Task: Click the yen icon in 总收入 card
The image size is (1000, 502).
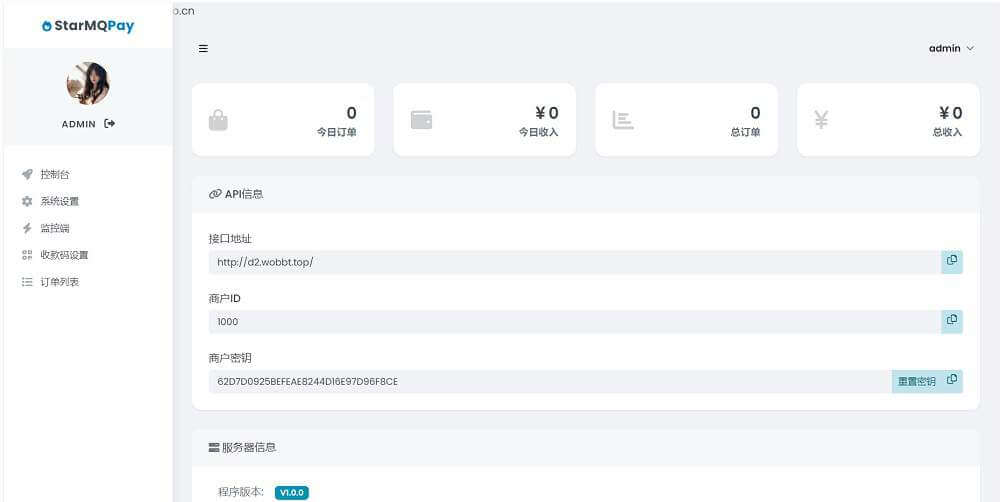Action: point(821,120)
